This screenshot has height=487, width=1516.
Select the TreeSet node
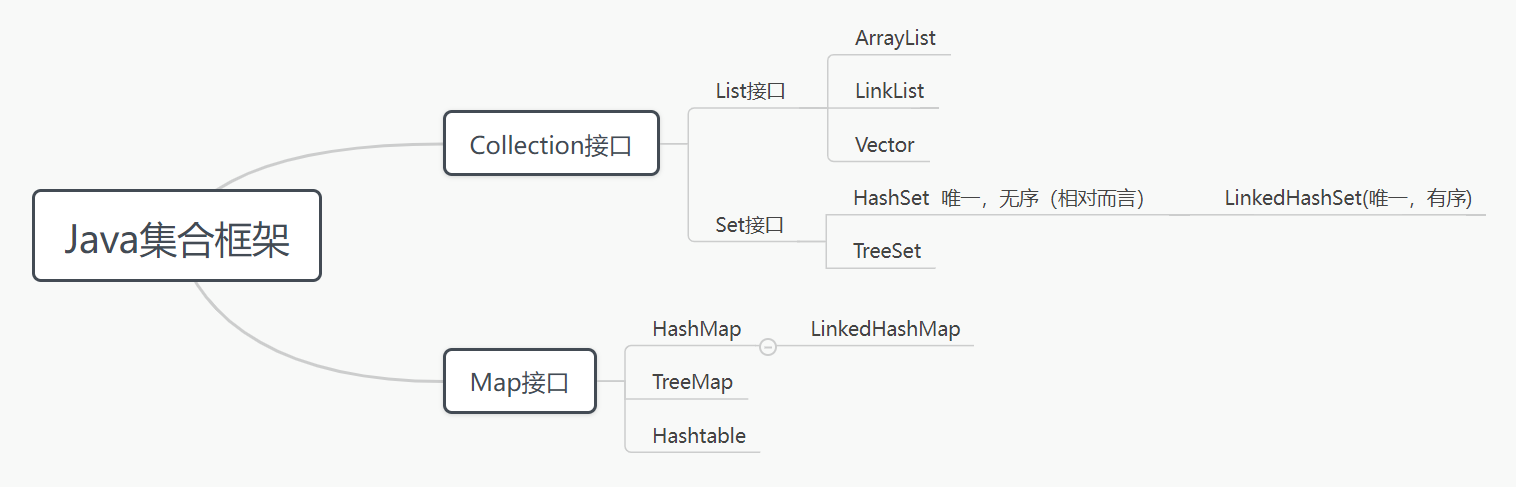pos(887,251)
